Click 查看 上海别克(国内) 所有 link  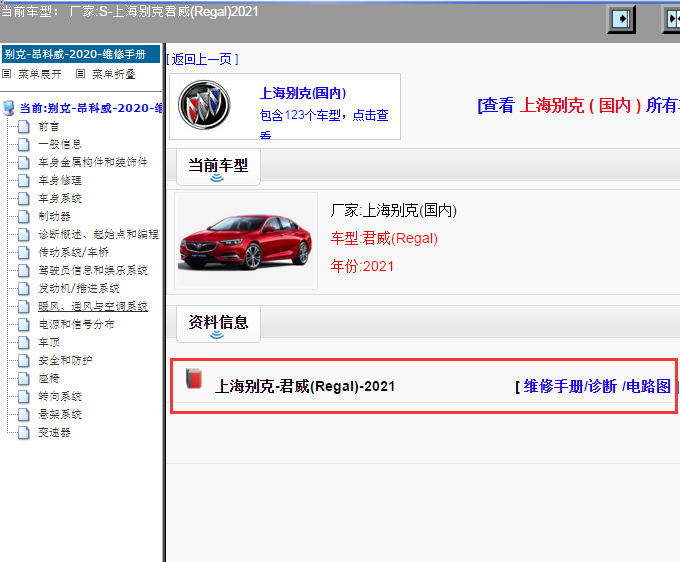point(578,105)
